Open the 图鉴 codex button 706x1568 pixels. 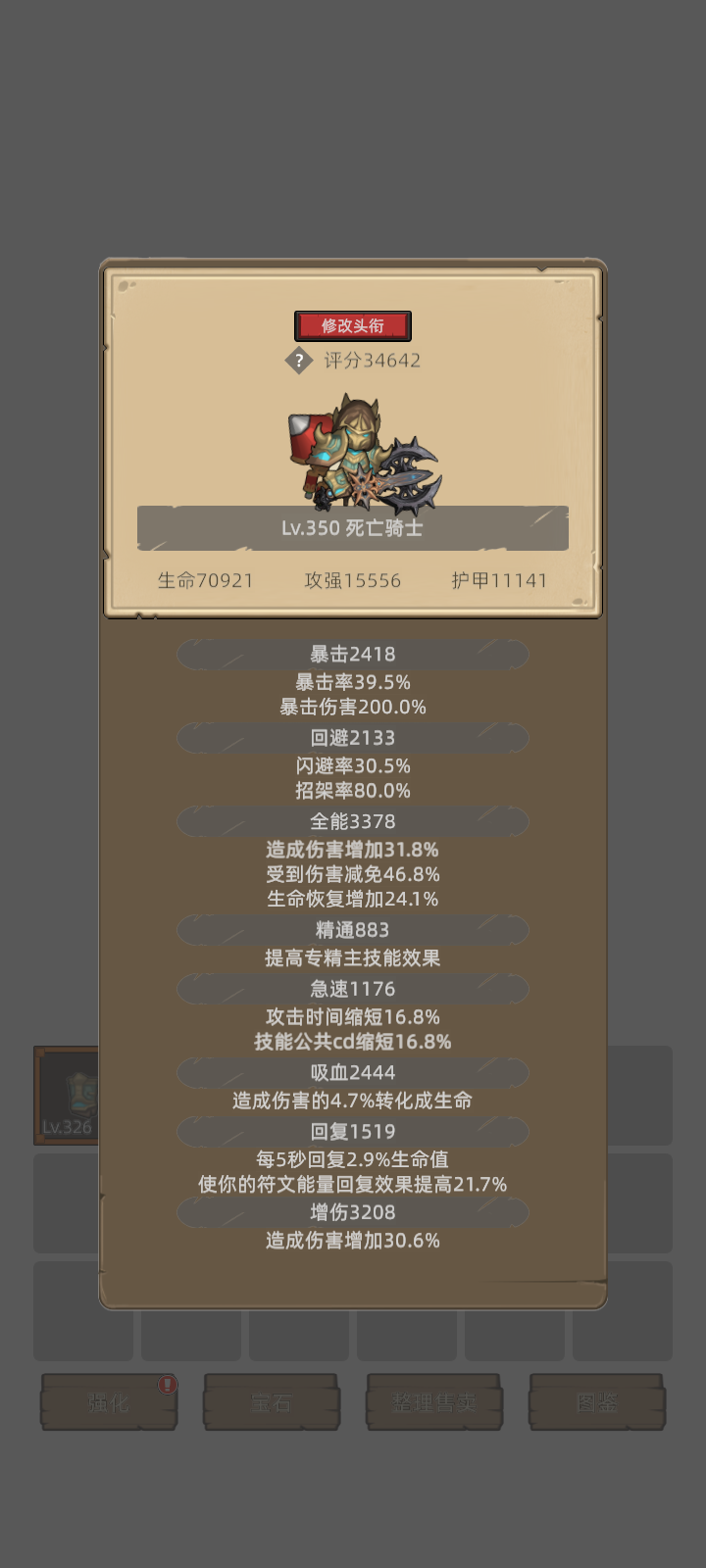(x=597, y=1402)
